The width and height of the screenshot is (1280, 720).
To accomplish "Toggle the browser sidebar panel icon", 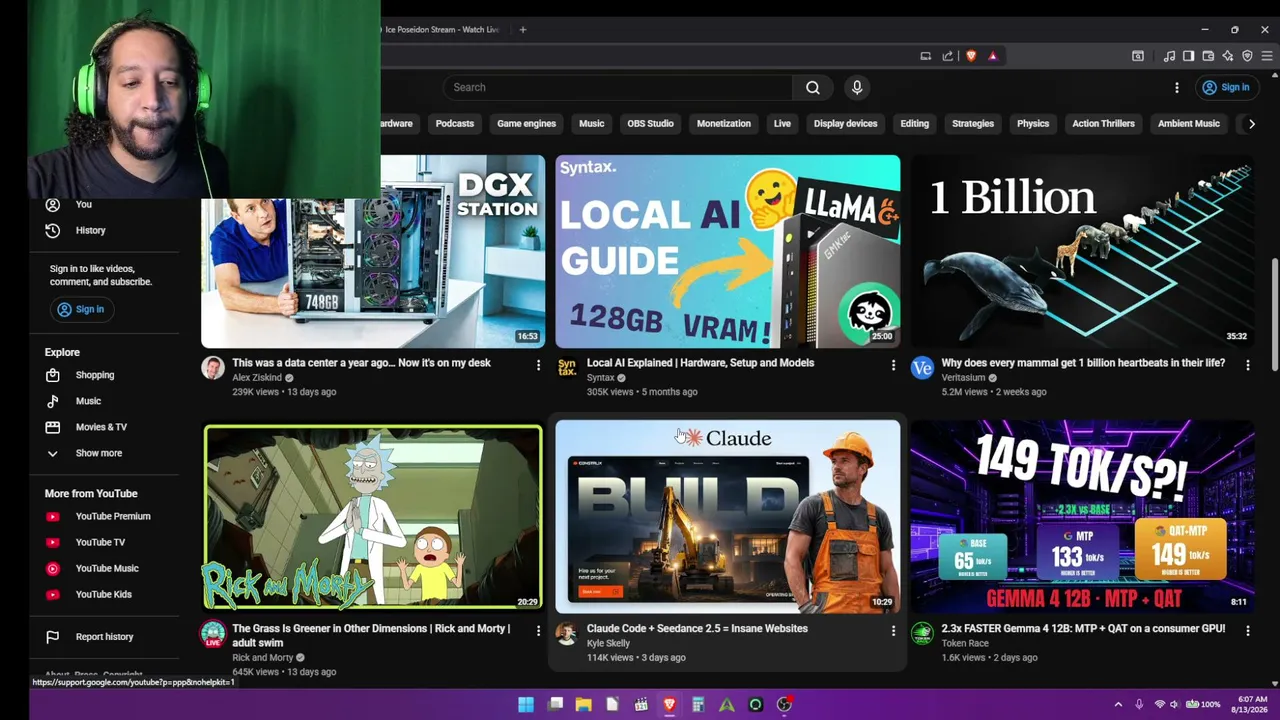I will click(x=1188, y=56).
